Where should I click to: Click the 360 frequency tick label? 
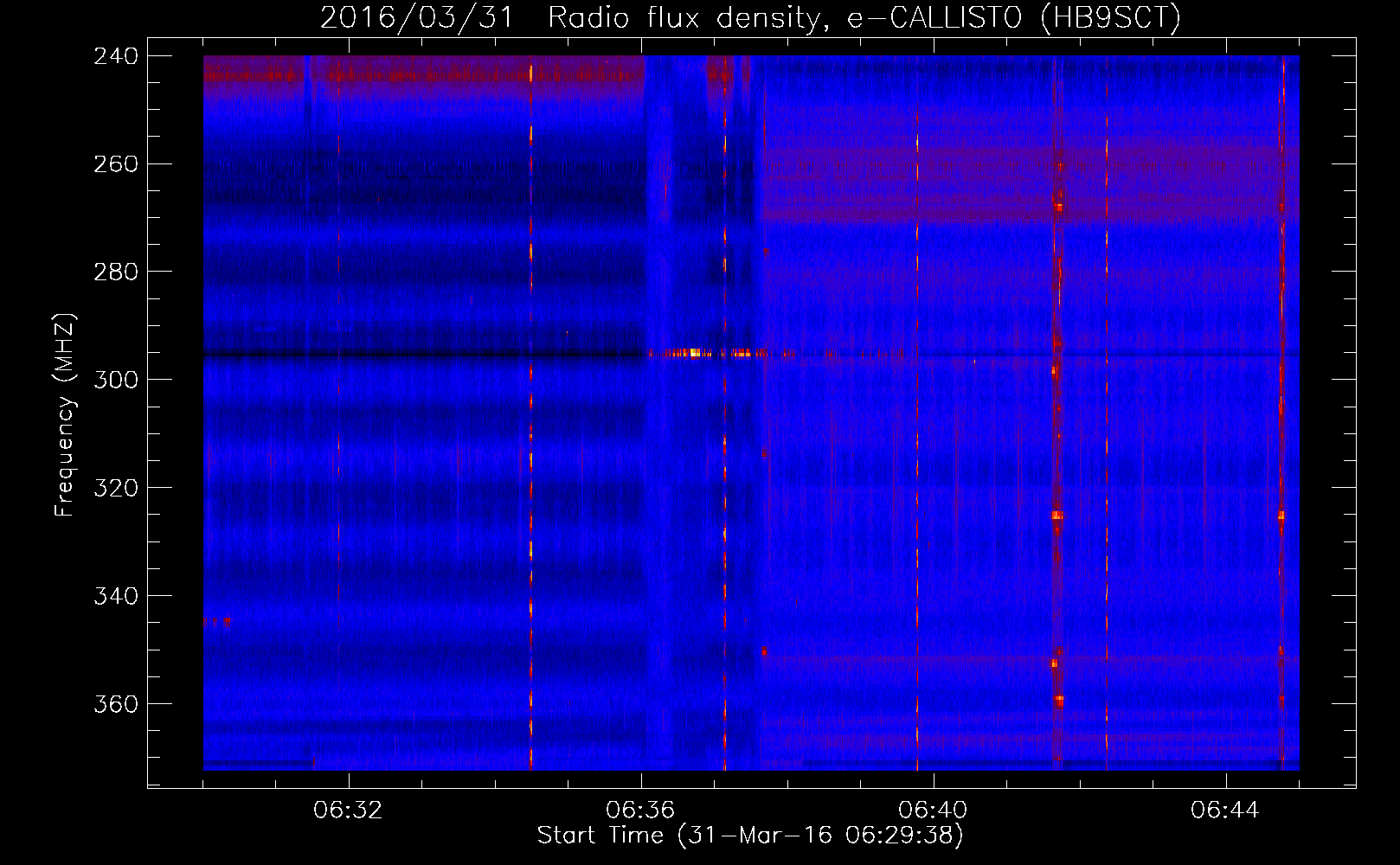[x=116, y=705]
